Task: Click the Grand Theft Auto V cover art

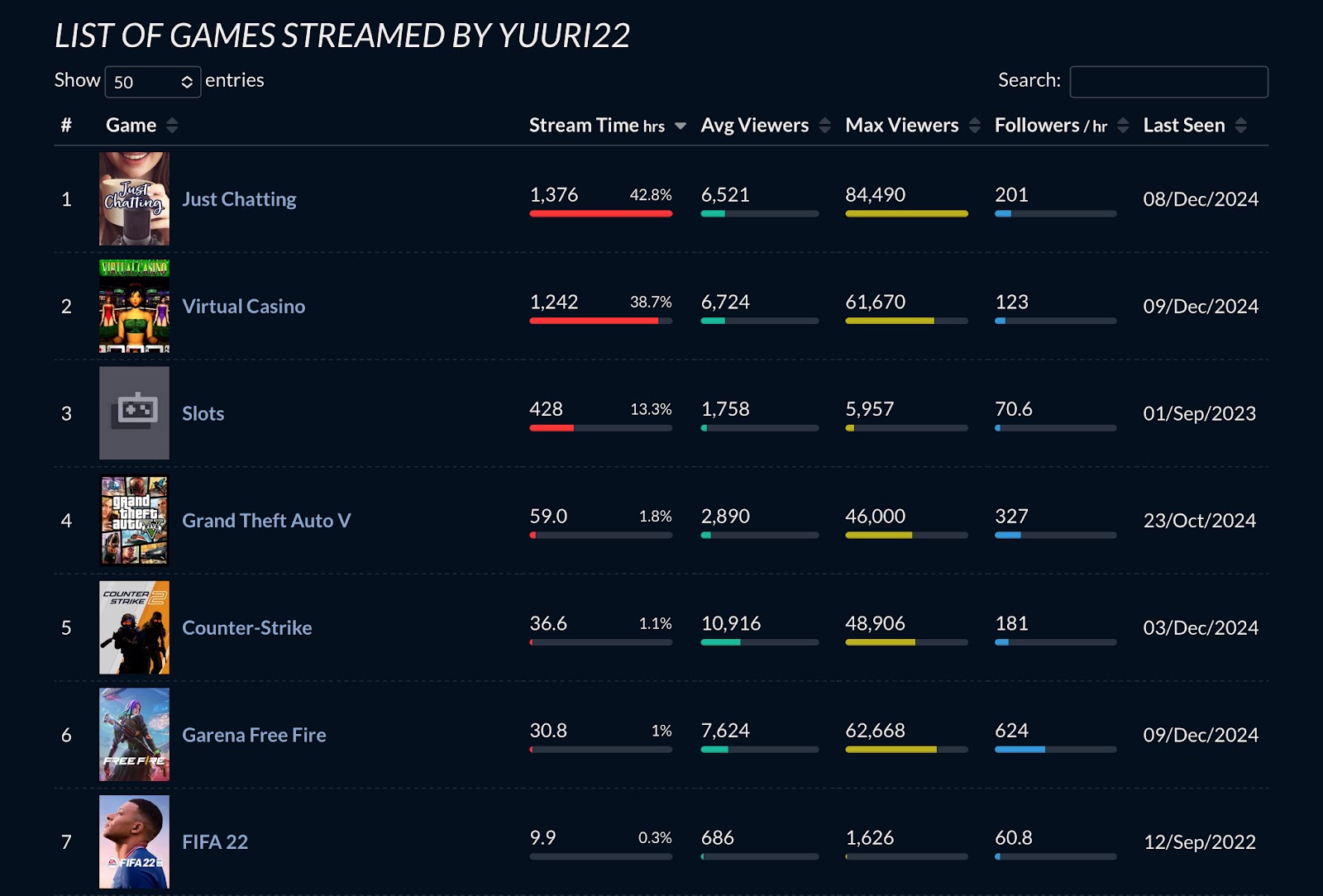Action: point(134,520)
